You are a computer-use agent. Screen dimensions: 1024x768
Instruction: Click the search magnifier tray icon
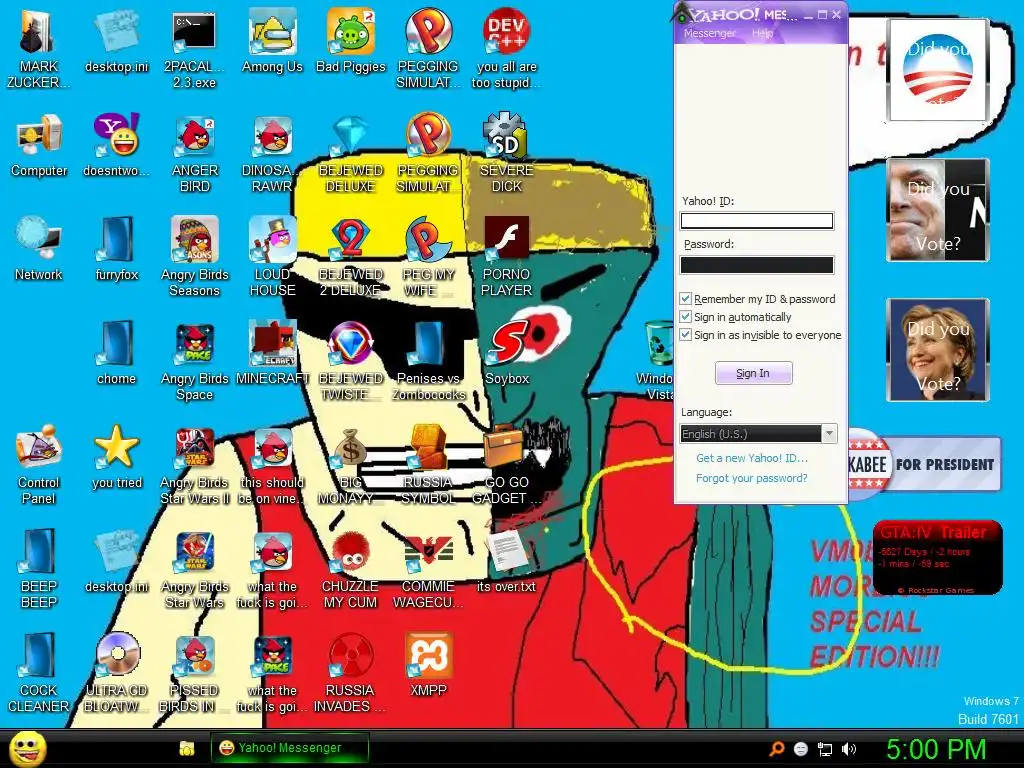(x=776, y=749)
